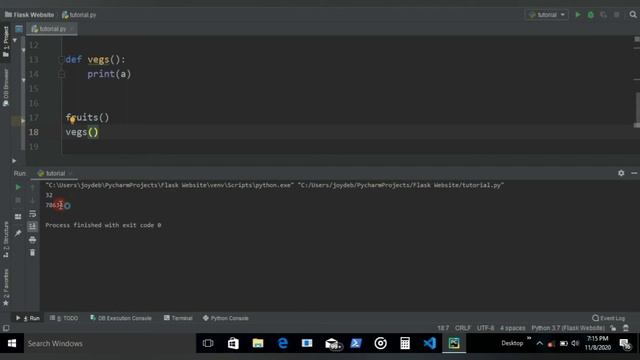The width and height of the screenshot is (640, 360).
Task: Open Microsoft Edge from taskbar
Action: pyautogui.click(x=282, y=343)
